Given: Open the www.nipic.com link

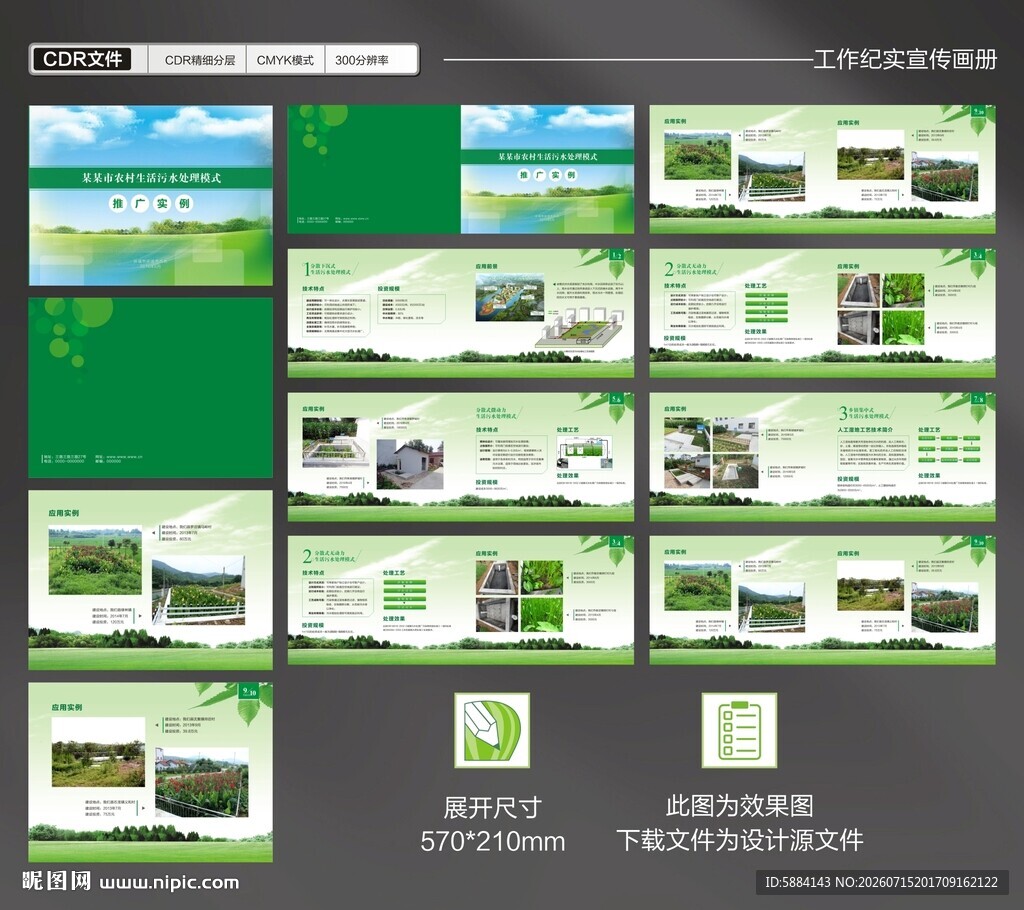Looking at the screenshot, I should 170,883.
